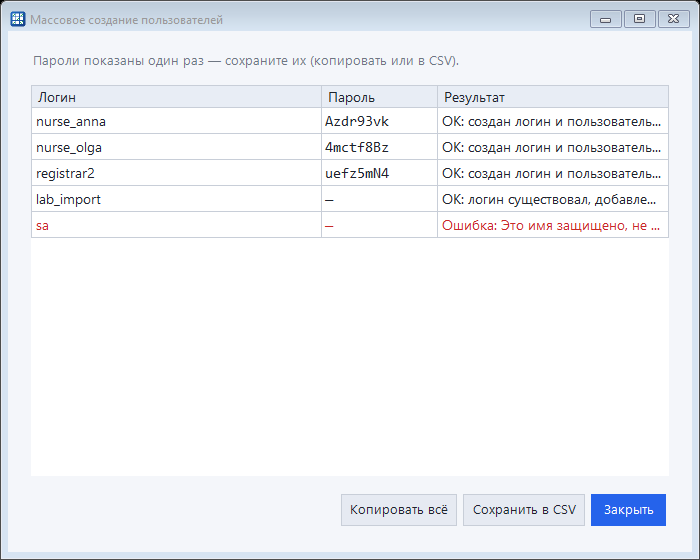The height and width of the screenshot is (560, 700).
Task: Click the app icon in title bar
Action: point(18,19)
